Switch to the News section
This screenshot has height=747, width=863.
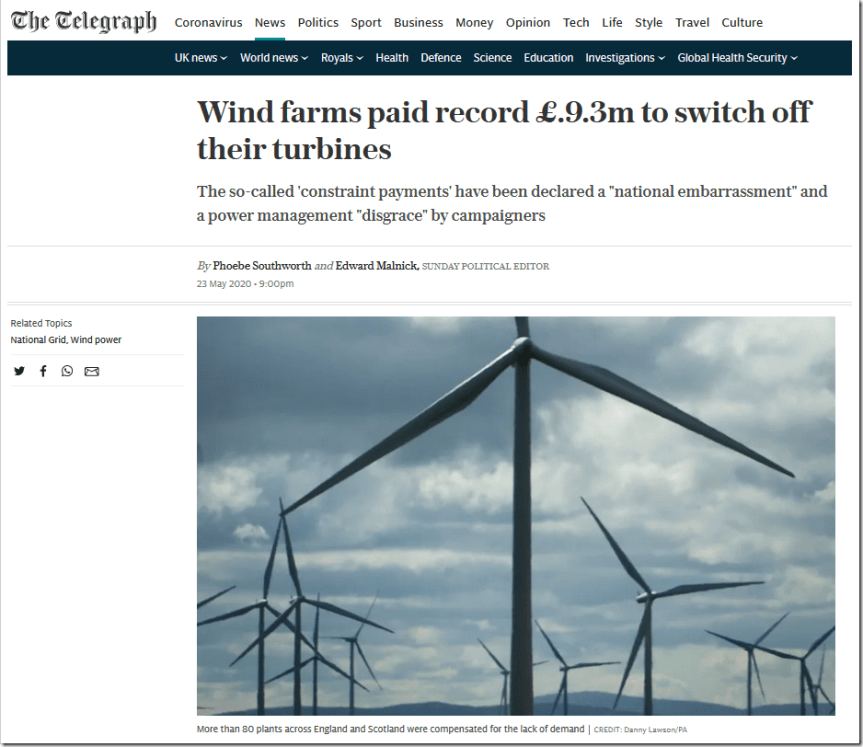click(269, 22)
